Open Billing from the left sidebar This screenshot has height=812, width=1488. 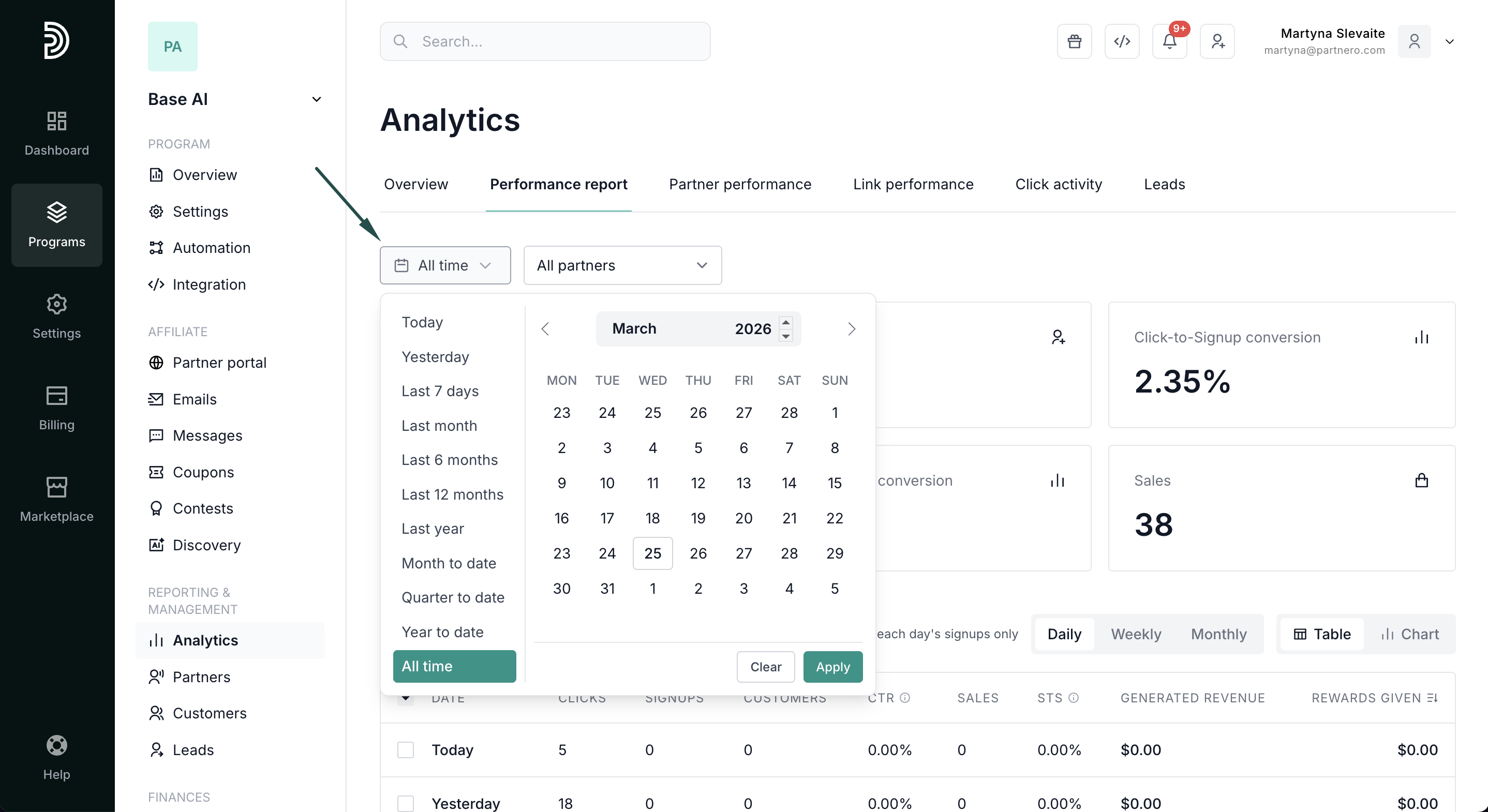click(x=56, y=408)
